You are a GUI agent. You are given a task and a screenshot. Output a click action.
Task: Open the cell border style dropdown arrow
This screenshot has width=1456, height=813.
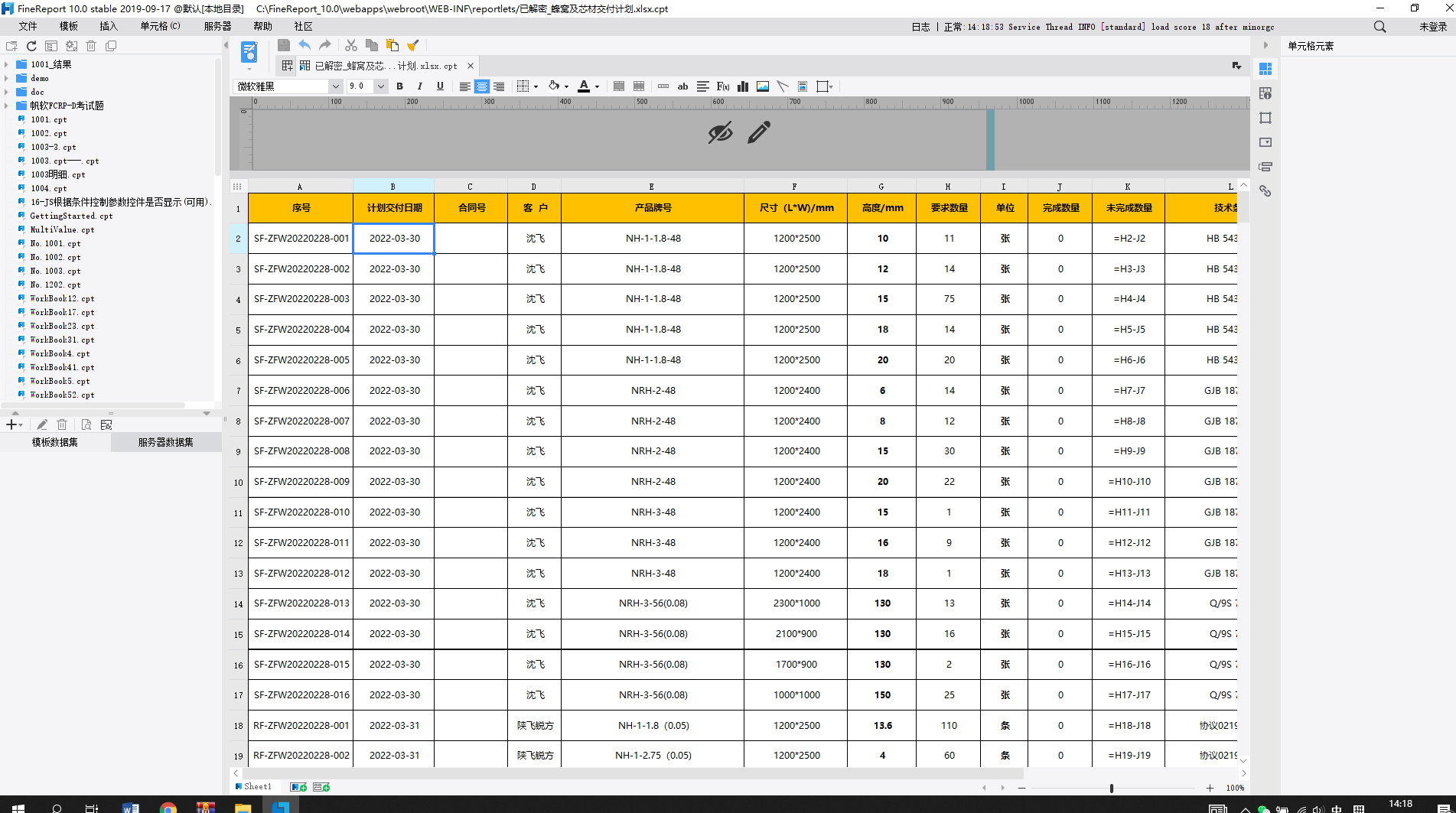point(536,87)
